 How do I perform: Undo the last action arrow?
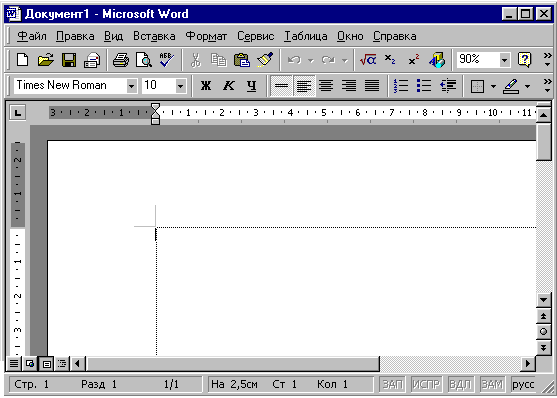click(x=294, y=60)
